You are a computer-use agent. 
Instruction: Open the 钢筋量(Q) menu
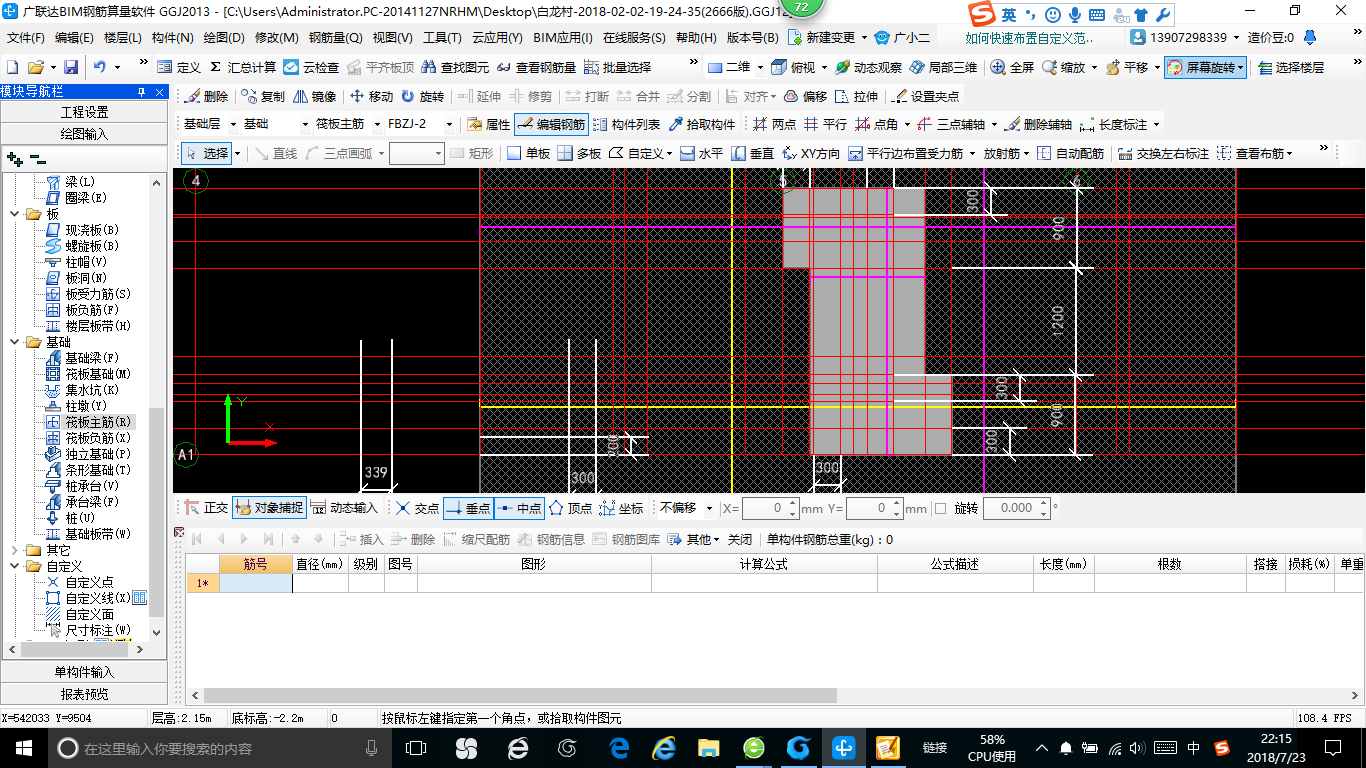[335, 37]
